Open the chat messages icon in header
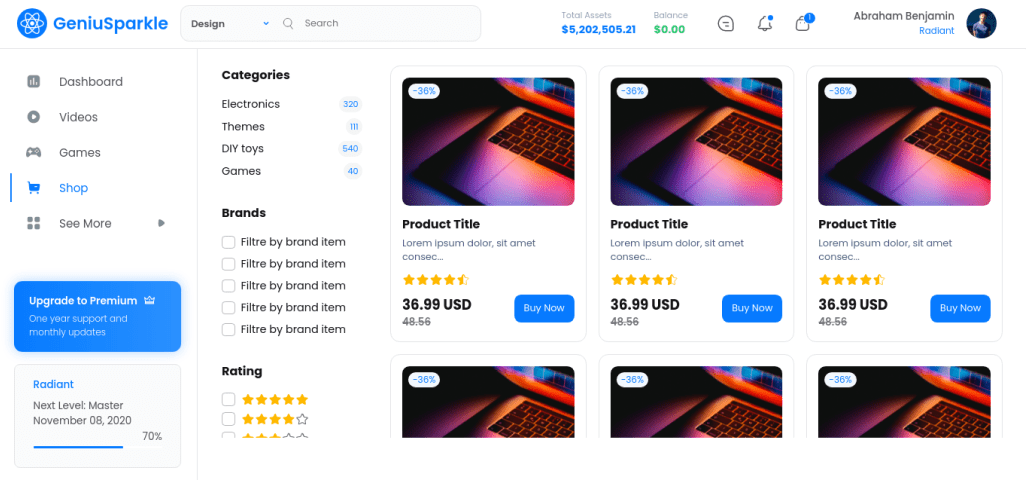The image size is (1027, 480). 726,23
